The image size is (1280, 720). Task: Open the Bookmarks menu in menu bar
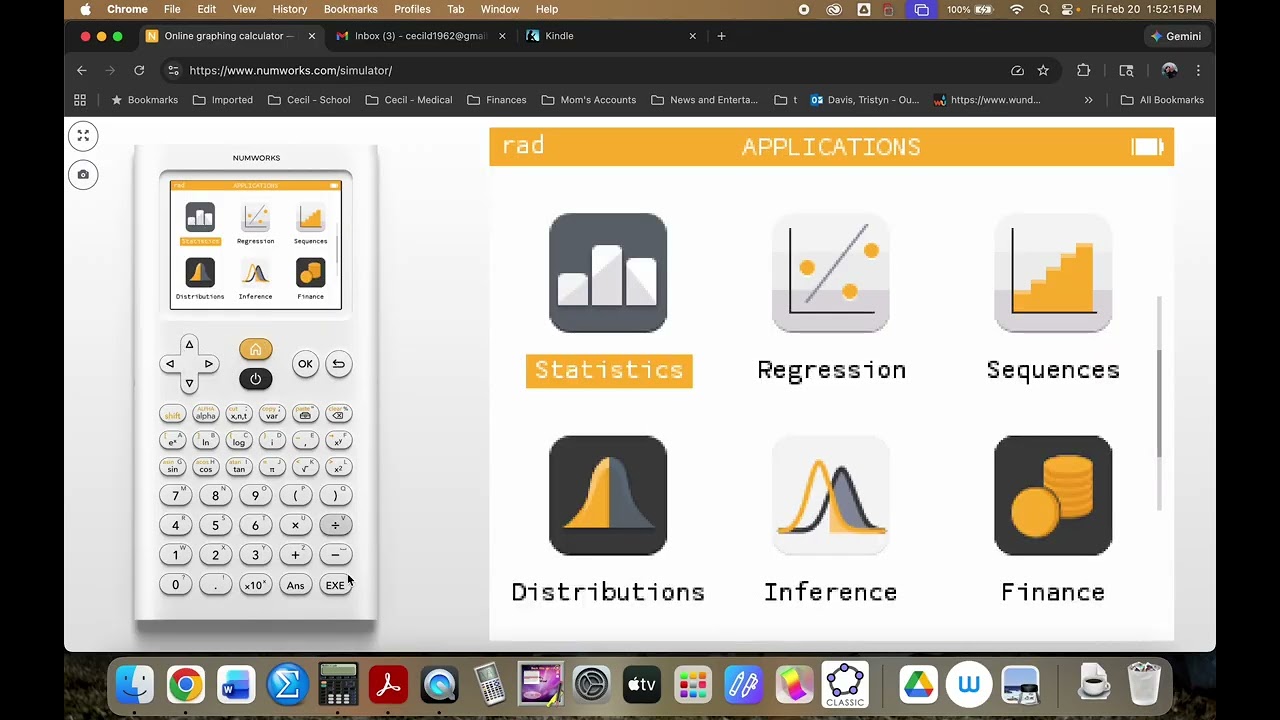pyautogui.click(x=351, y=9)
